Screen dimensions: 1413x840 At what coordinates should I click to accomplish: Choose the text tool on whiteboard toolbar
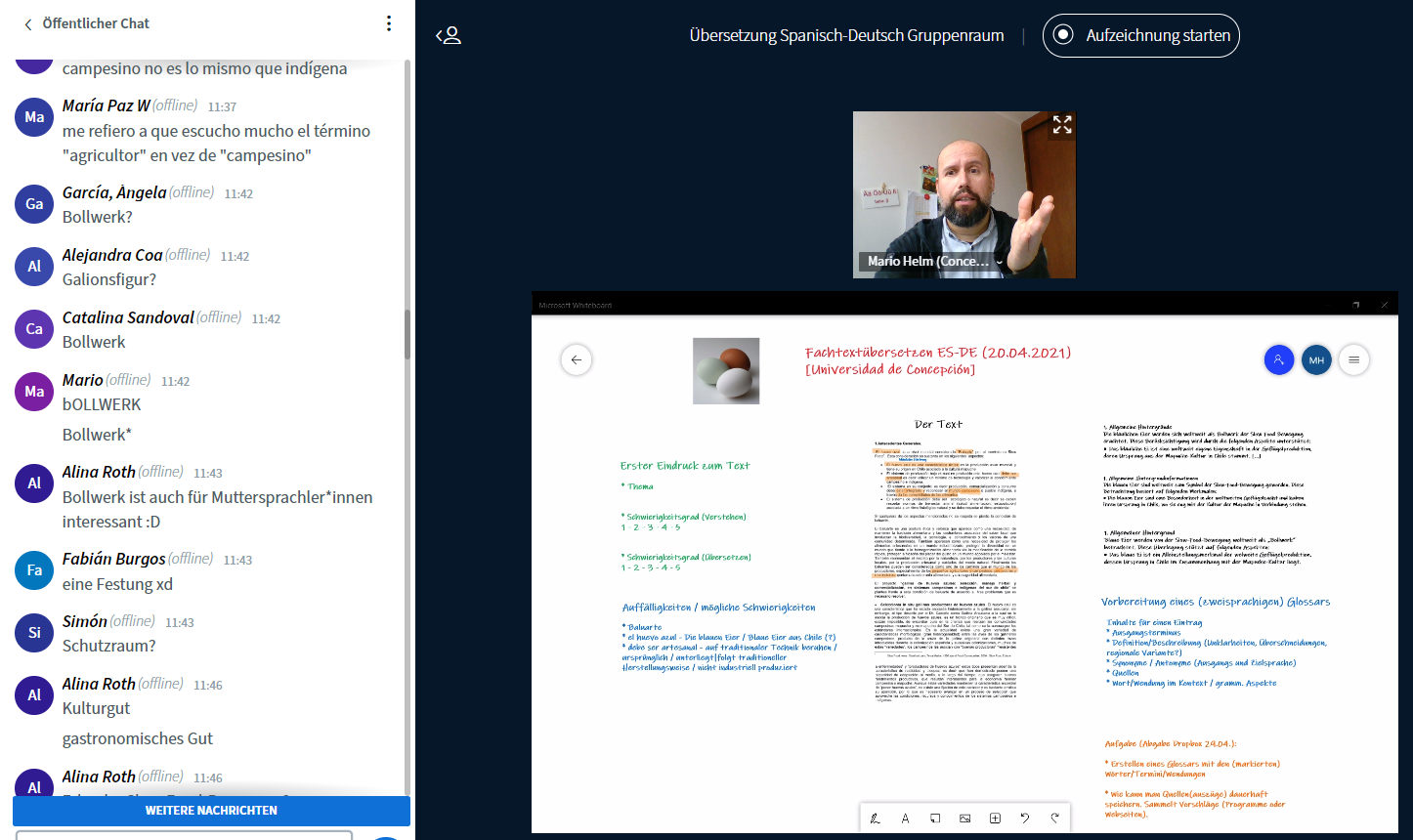[905, 819]
